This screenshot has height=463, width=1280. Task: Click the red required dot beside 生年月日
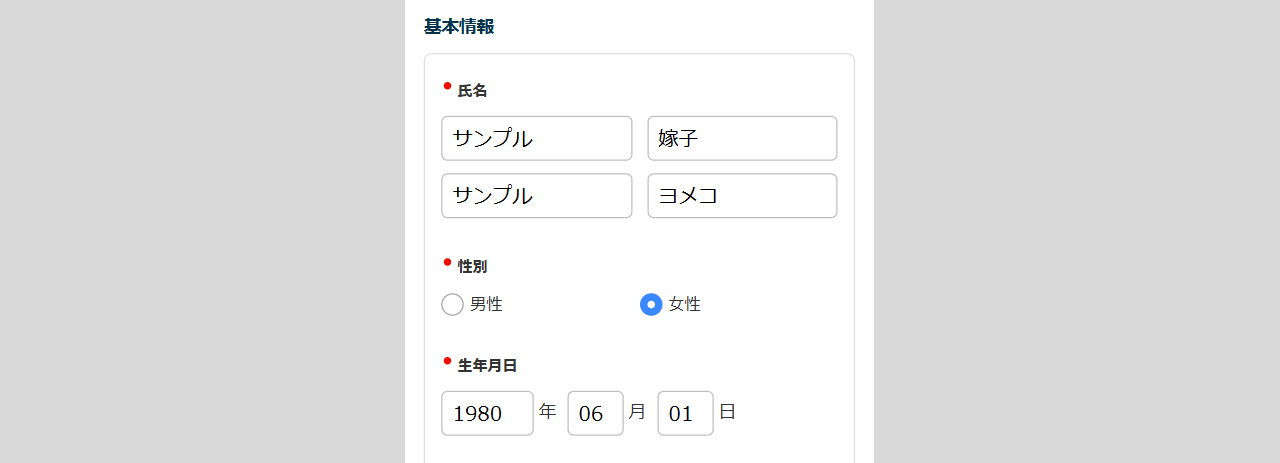(x=447, y=361)
